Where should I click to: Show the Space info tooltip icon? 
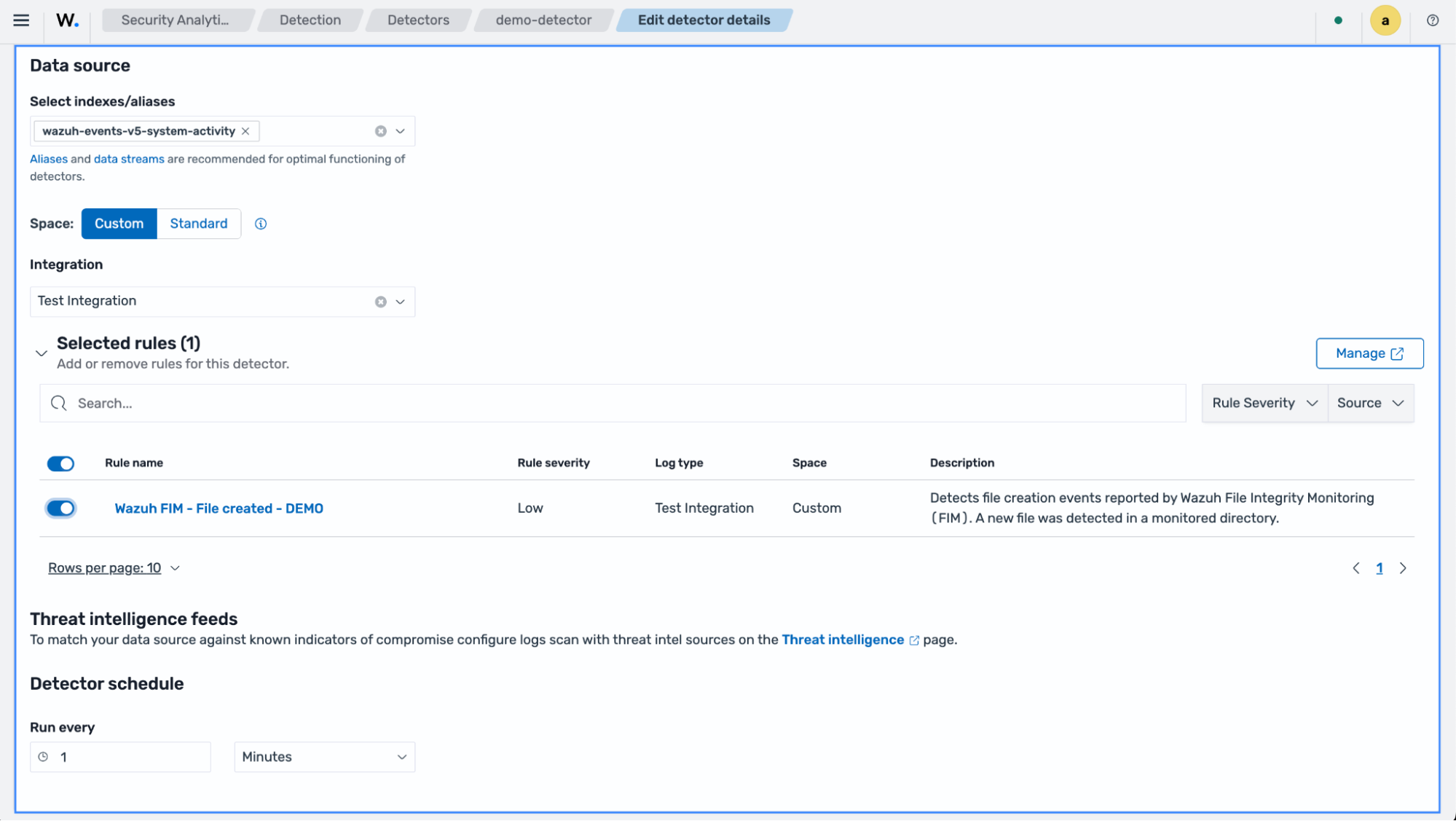click(x=261, y=224)
